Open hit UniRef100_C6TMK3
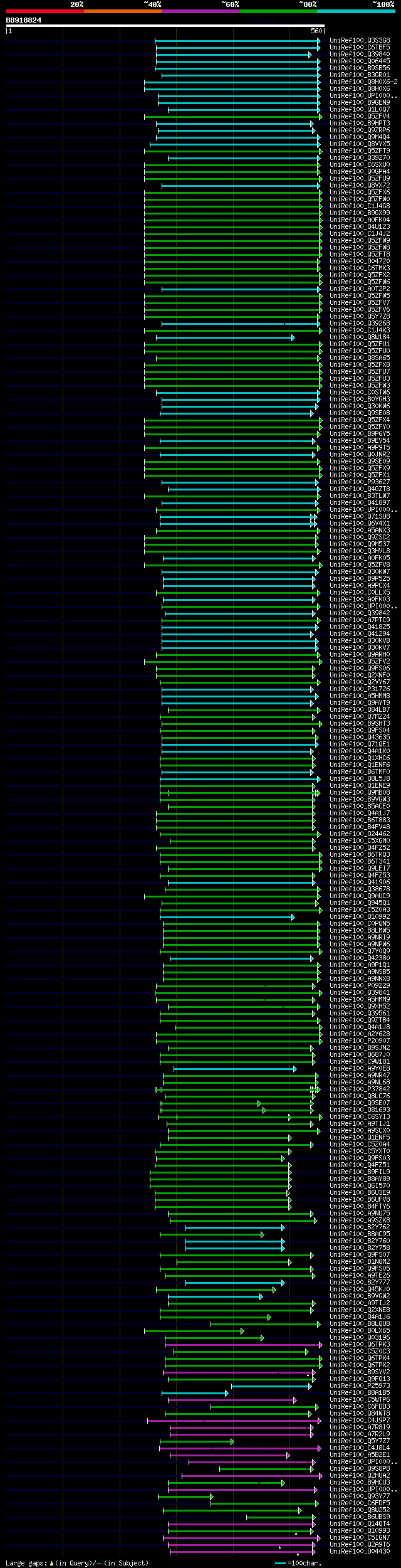Image resolution: width=401 pixels, height=1568 pixels. click(360, 268)
